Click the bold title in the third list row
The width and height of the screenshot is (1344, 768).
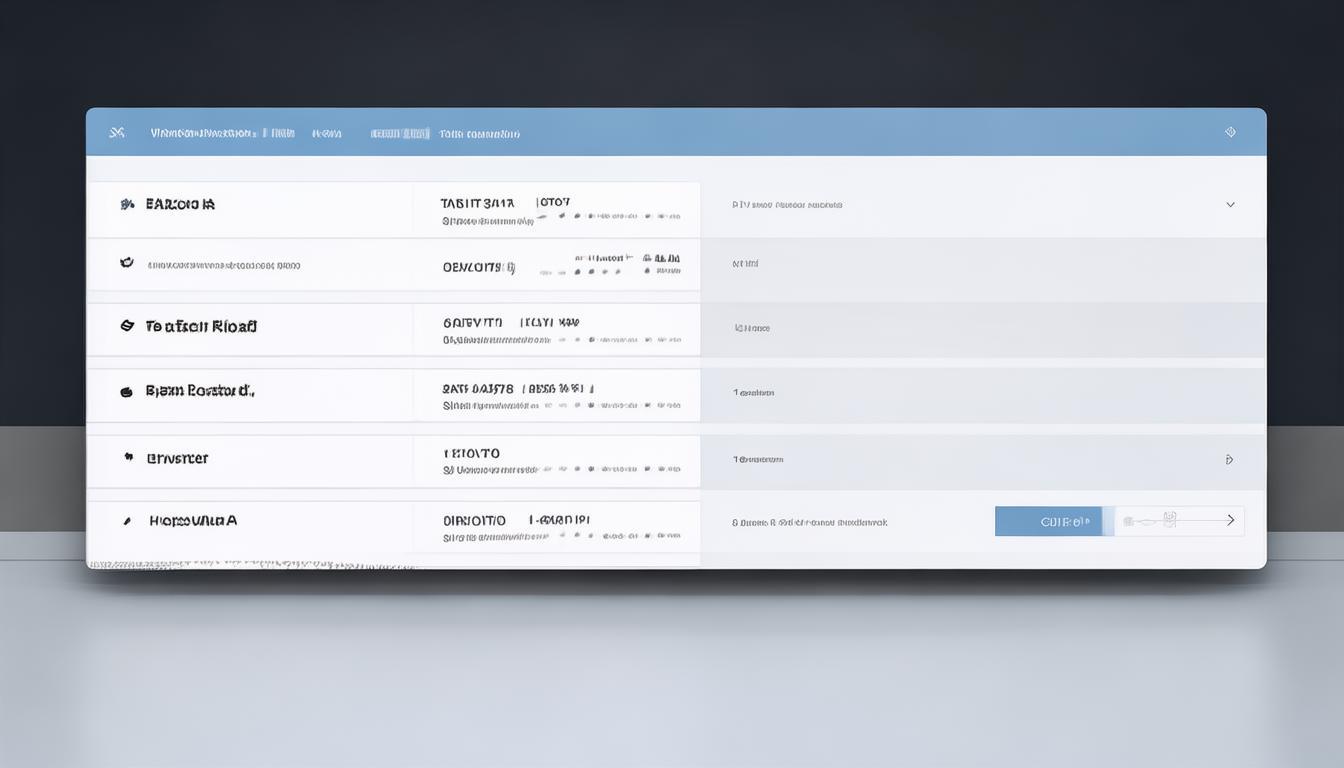(x=201, y=326)
